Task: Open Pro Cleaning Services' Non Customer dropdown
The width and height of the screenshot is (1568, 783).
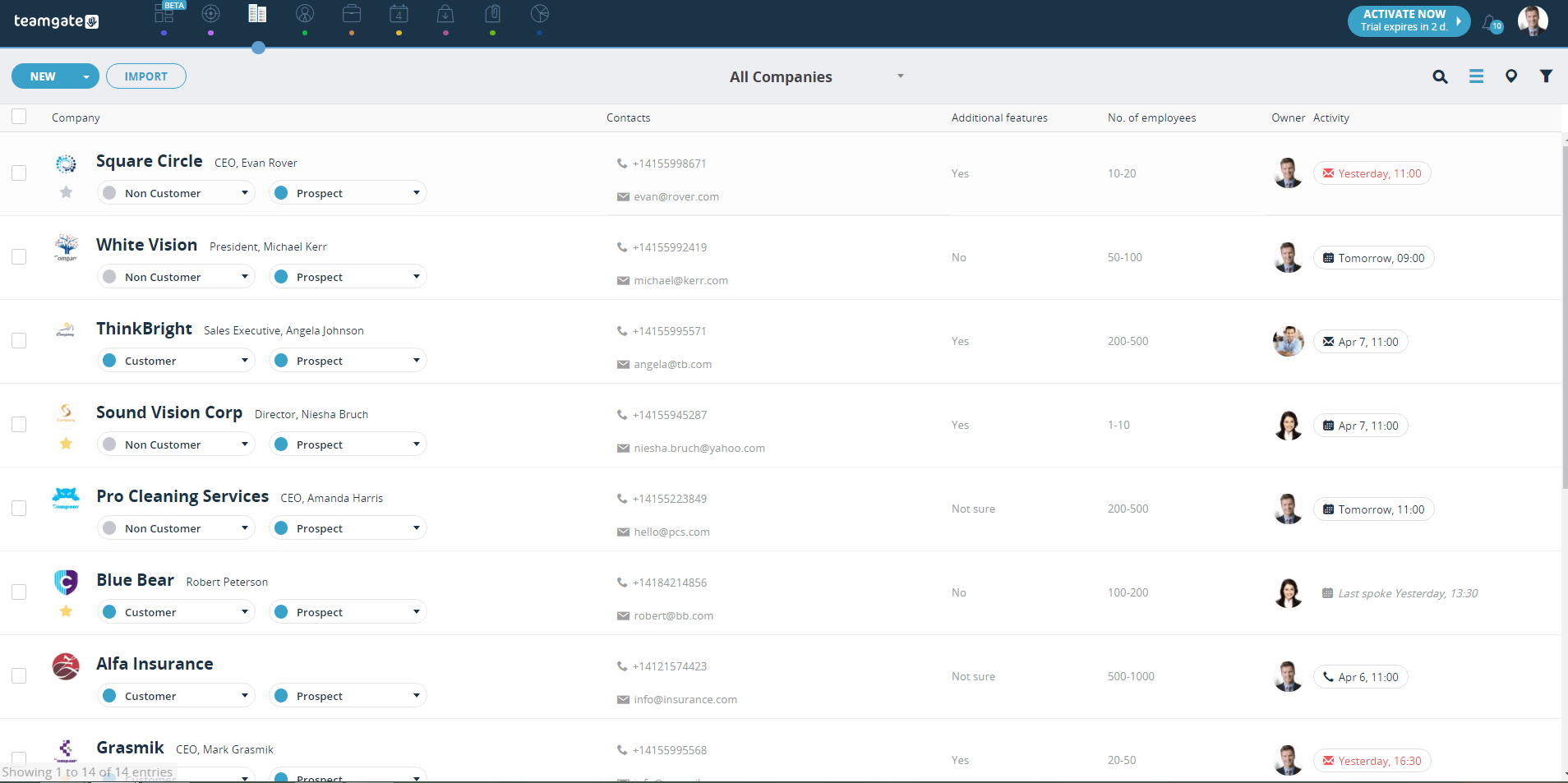Action: click(x=176, y=528)
